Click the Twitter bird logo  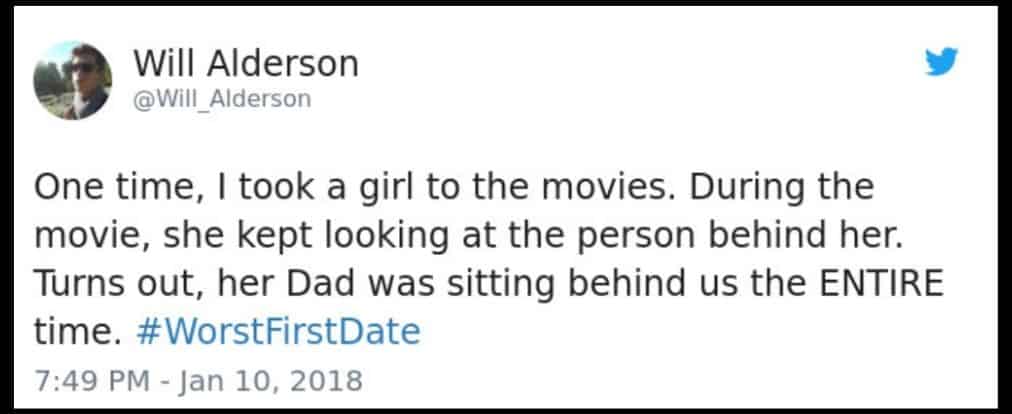pos(940,64)
